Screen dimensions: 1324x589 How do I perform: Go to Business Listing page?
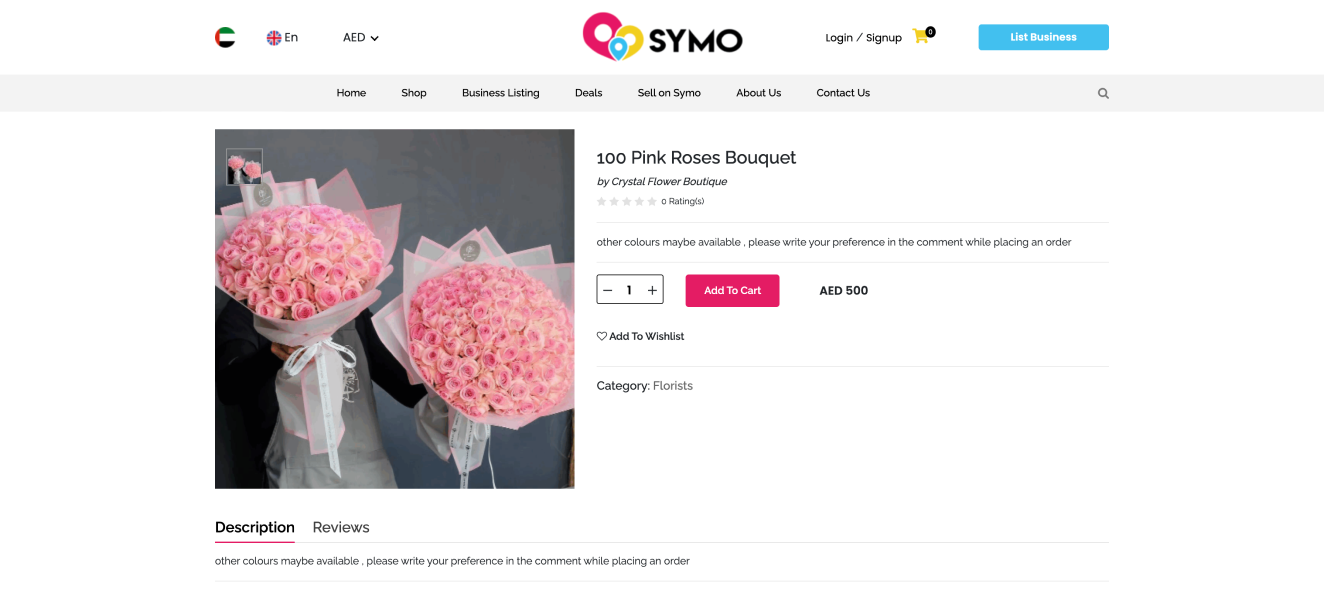click(500, 93)
